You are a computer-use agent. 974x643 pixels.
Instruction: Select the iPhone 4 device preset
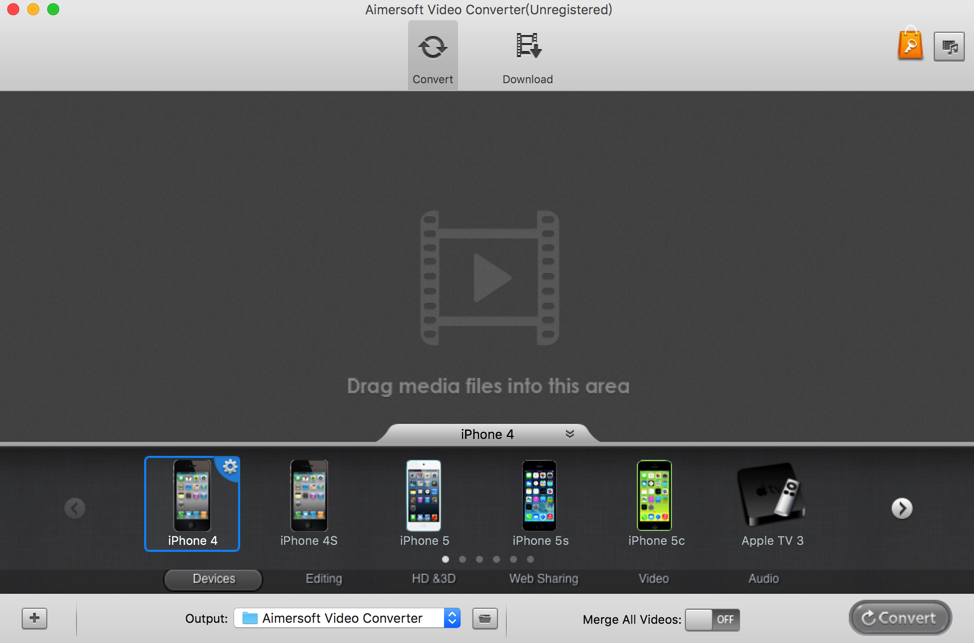pos(192,504)
